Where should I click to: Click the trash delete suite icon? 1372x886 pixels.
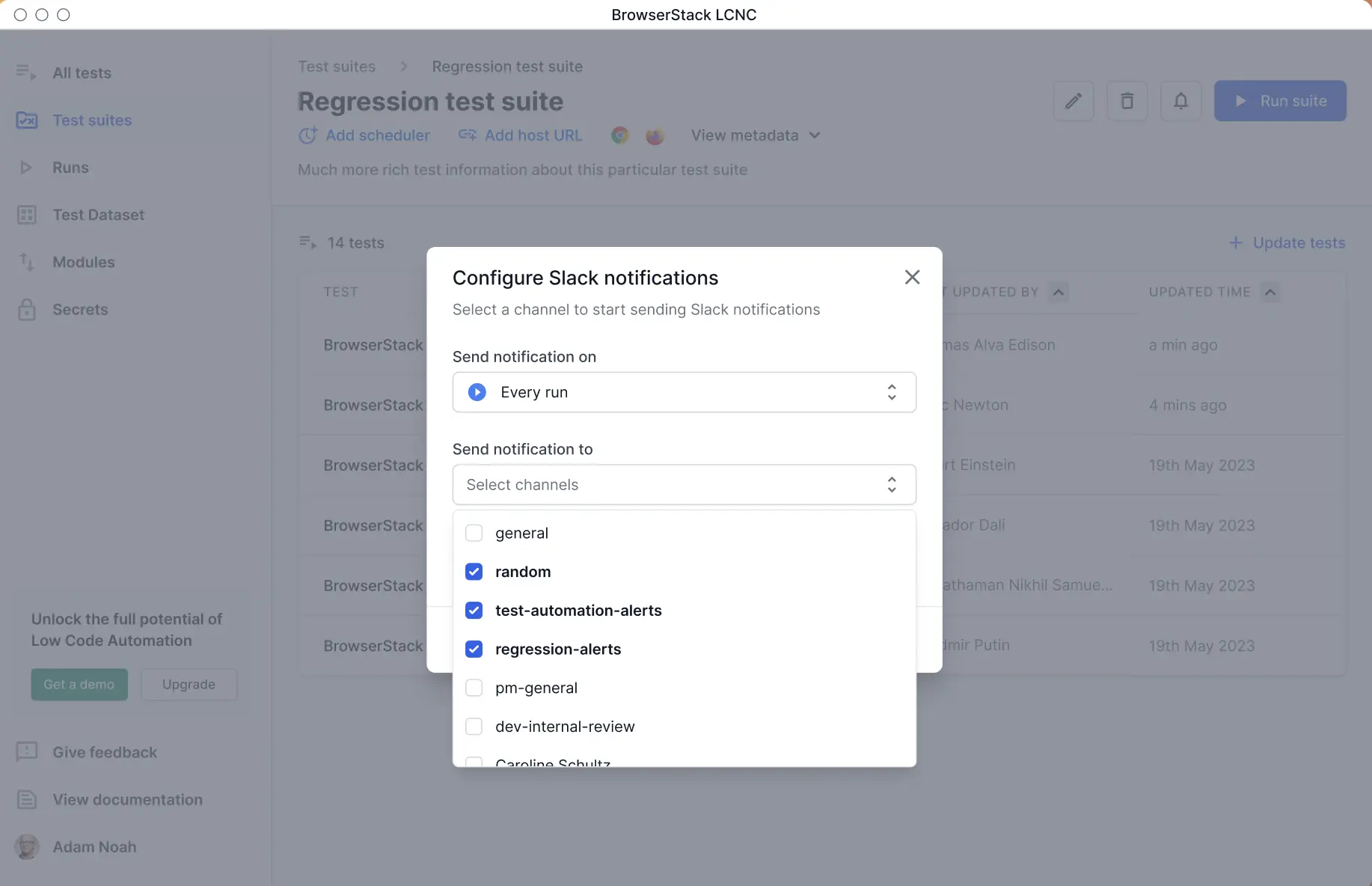1127,101
